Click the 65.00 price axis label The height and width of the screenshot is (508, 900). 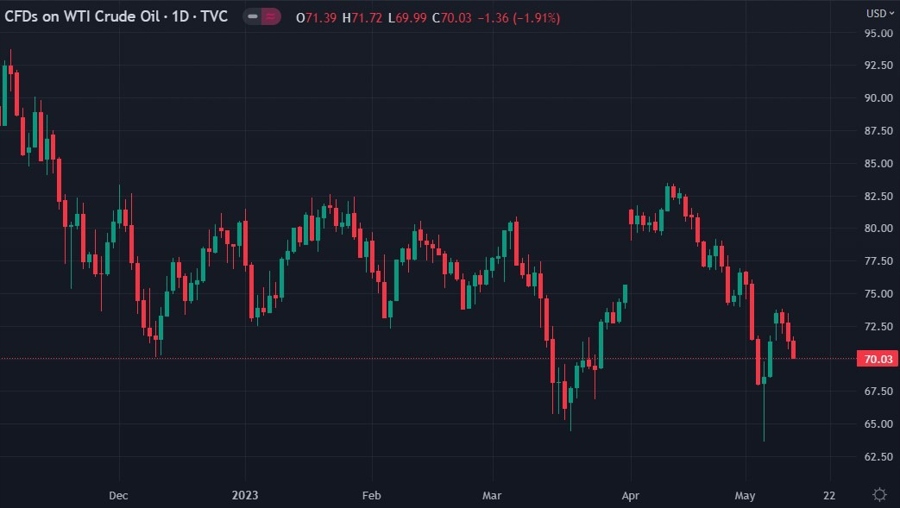point(878,424)
